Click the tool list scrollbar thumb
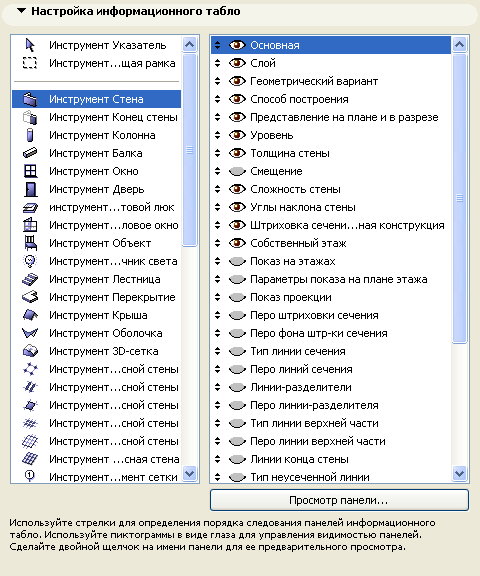480x576 pixels. 190,150
